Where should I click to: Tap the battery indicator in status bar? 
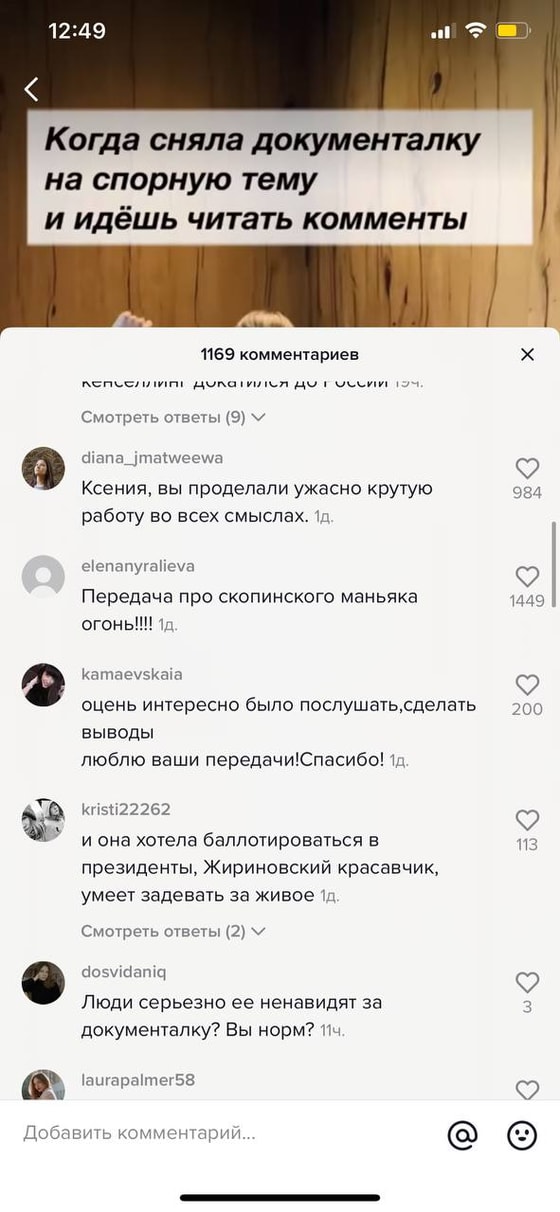pyautogui.click(x=513, y=31)
